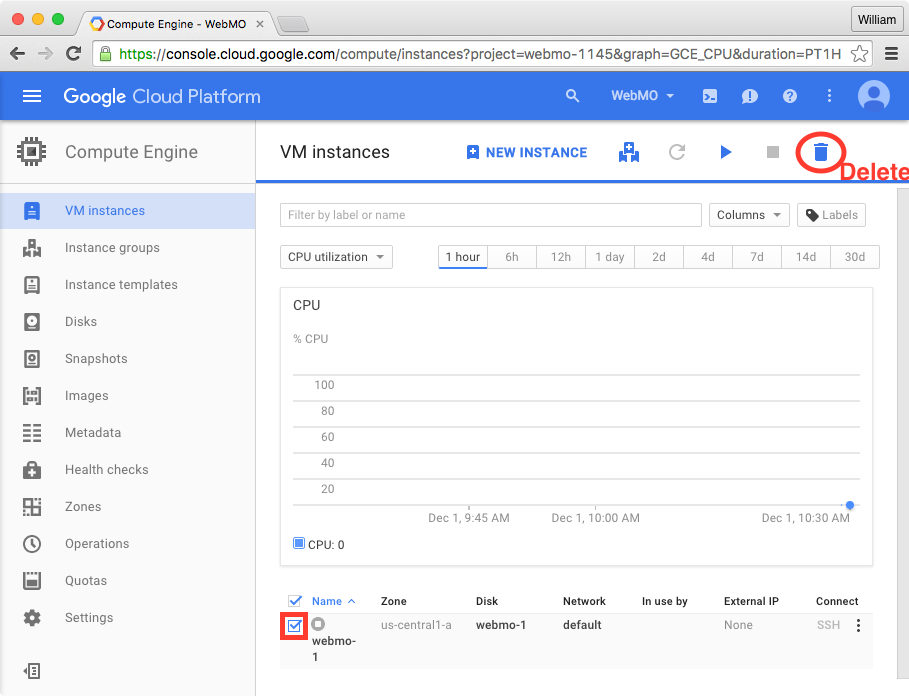Viewport: 909px width, 696px height.
Task: Open the Cloud Shell terminal icon
Action: [709, 96]
